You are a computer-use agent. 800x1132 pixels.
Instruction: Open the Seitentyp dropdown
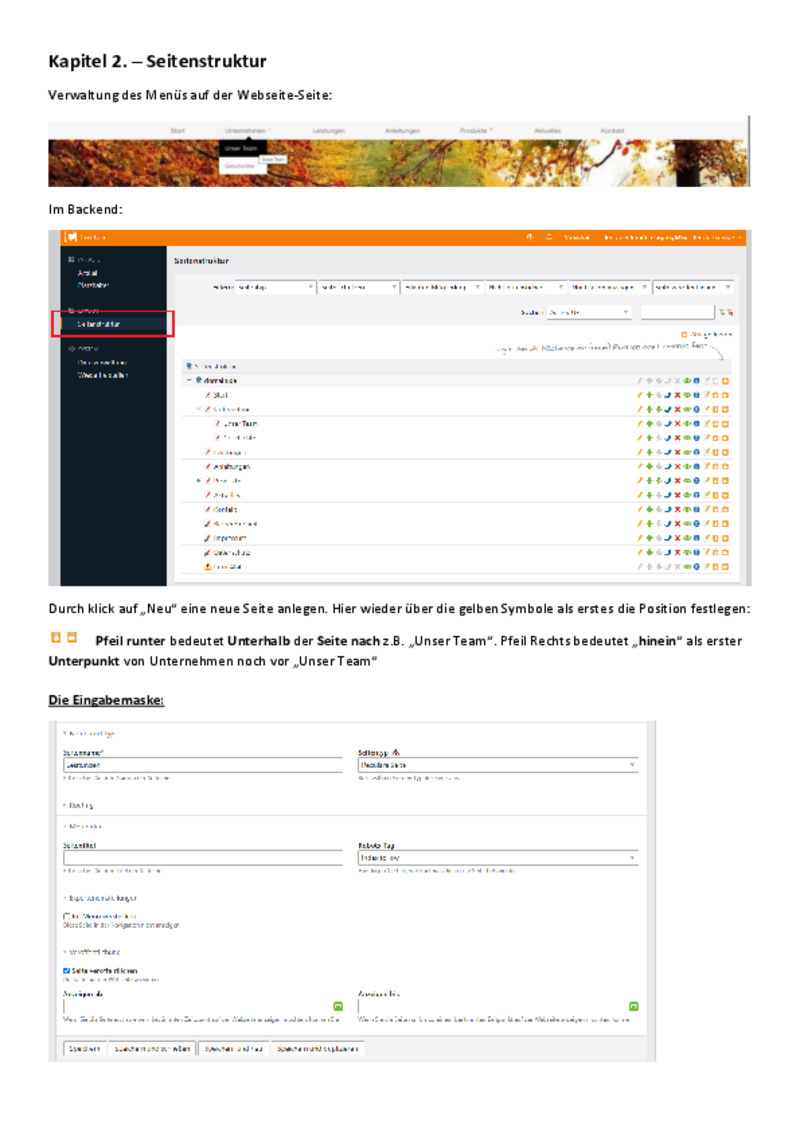coord(498,765)
